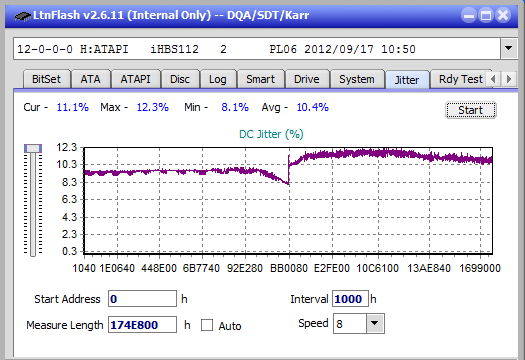Click the x-axis label 1E0640

coord(117,268)
